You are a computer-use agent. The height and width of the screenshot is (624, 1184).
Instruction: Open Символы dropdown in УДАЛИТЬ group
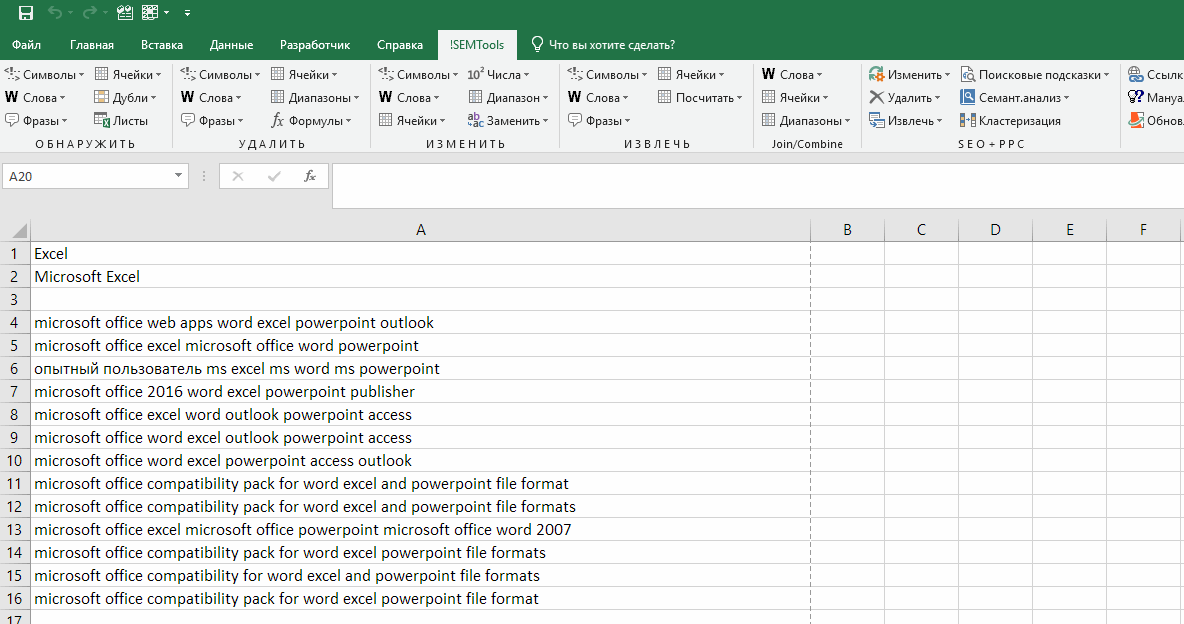220,74
